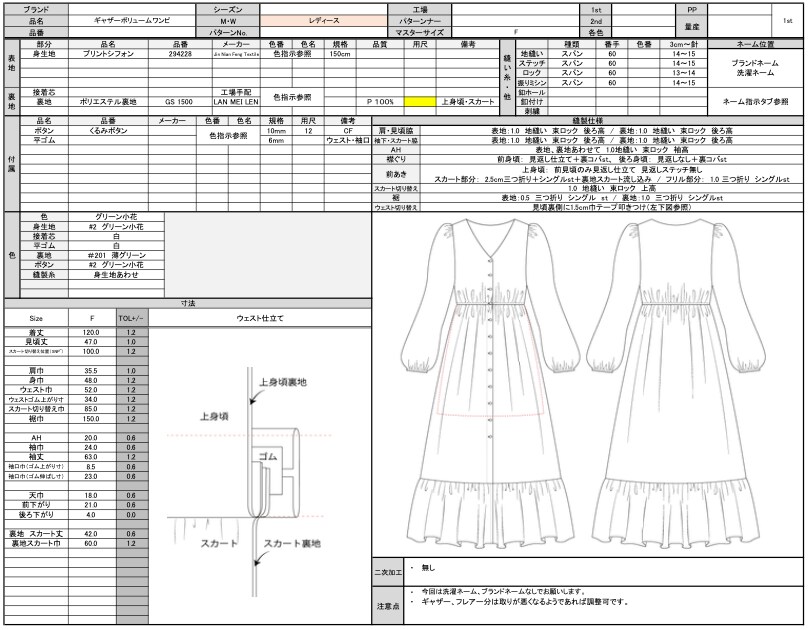
Task: Select the 150cm width cell
Action: coord(340,54)
